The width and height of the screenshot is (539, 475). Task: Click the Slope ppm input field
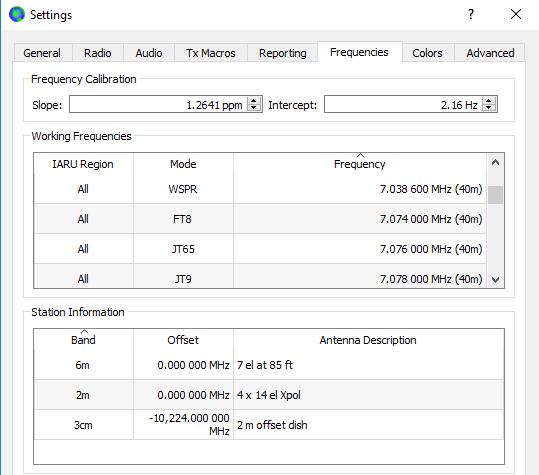pos(159,104)
